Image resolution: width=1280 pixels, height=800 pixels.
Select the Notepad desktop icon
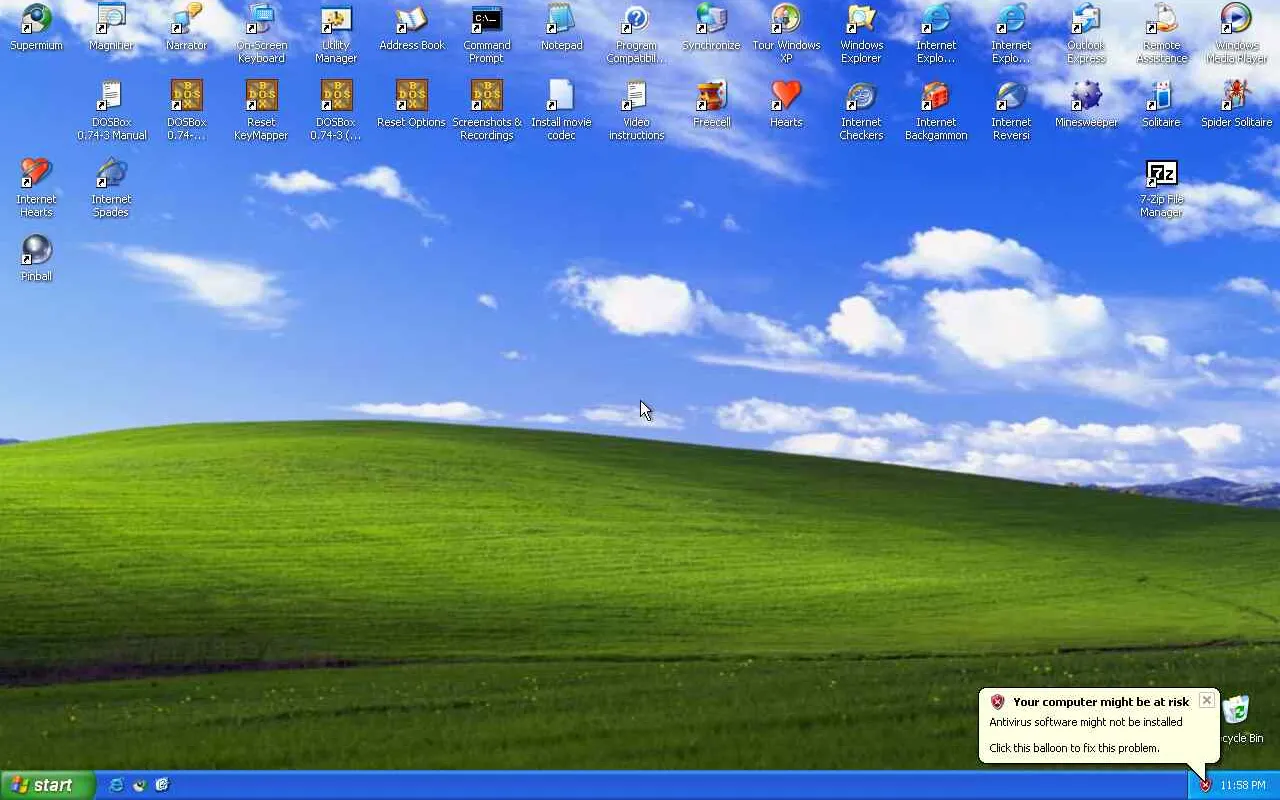tap(561, 28)
